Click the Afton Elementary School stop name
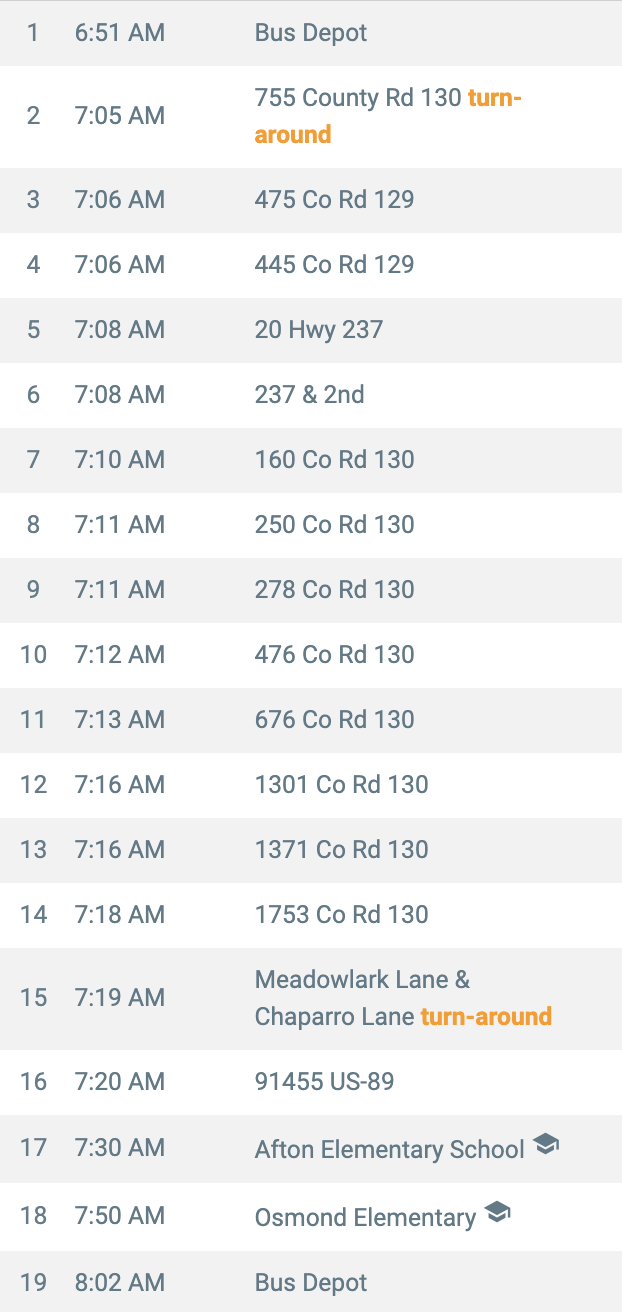The height and width of the screenshot is (1312, 622). tap(390, 1150)
